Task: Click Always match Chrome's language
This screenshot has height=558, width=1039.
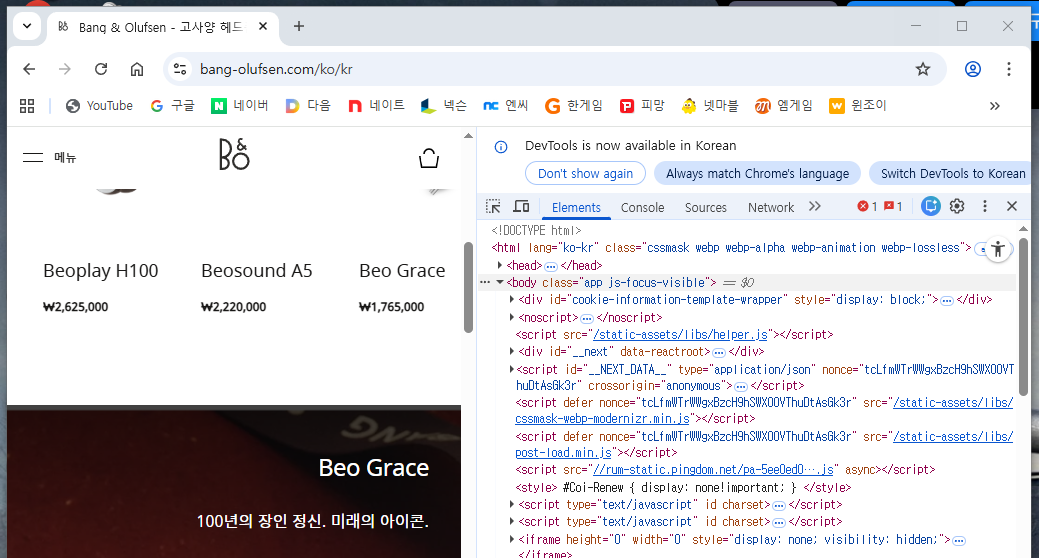Action: pyautogui.click(x=757, y=174)
